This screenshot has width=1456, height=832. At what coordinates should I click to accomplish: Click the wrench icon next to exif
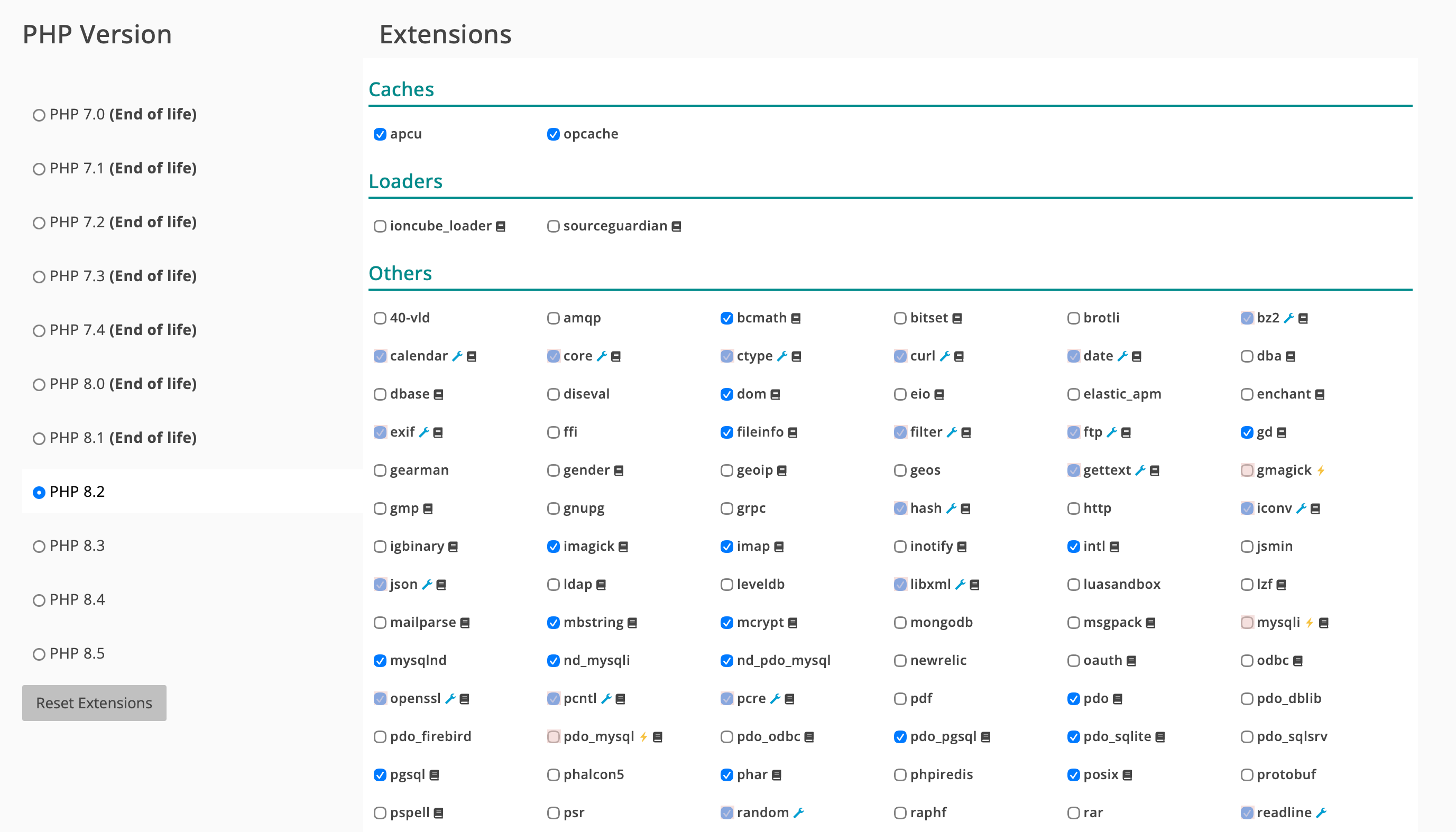click(424, 432)
